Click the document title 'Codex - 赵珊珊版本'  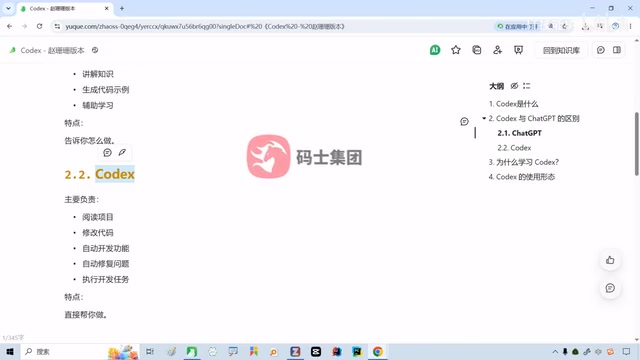pyautogui.click(x=52, y=50)
